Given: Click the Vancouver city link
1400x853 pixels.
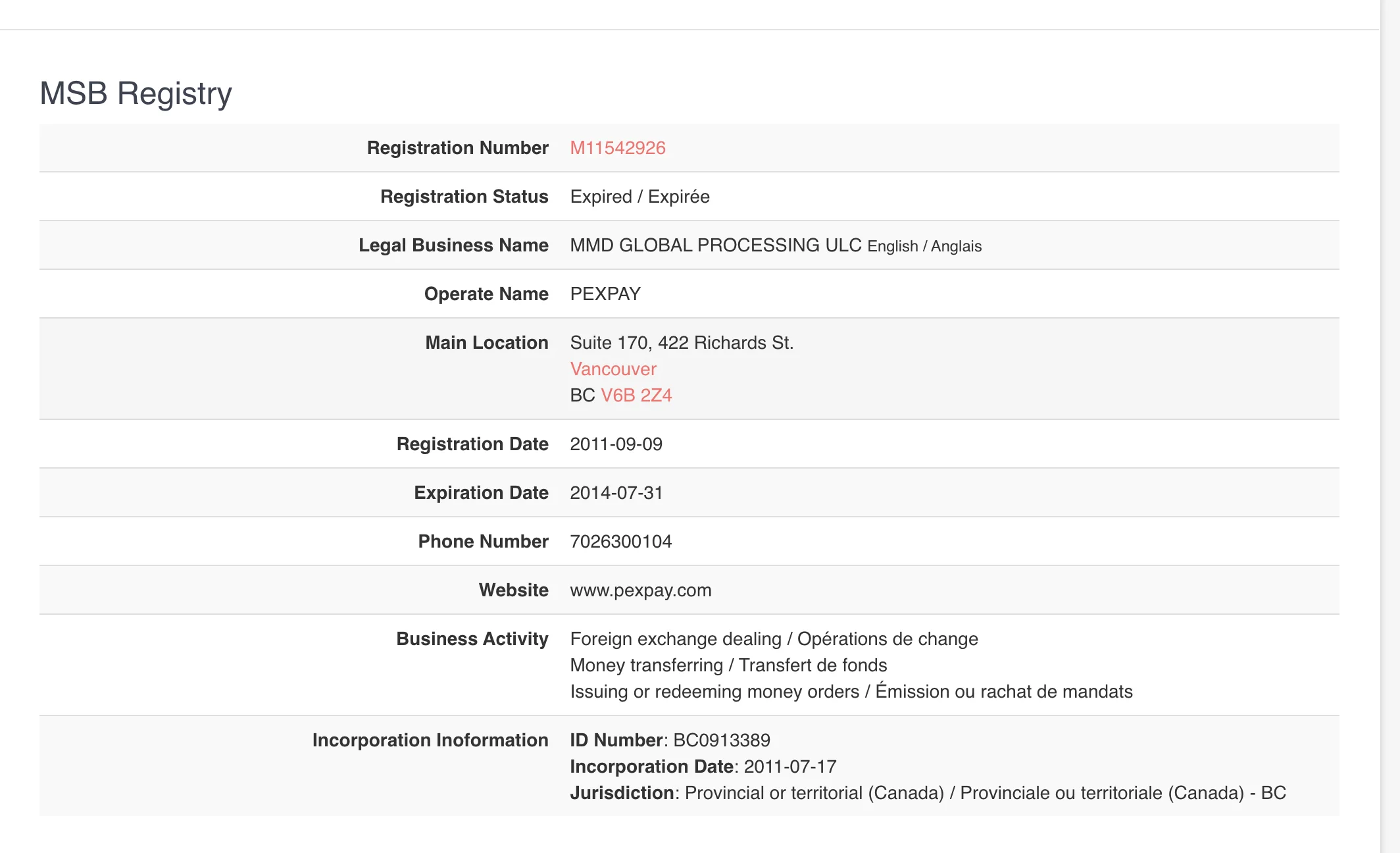Looking at the screenshot, I should point(613,368).
